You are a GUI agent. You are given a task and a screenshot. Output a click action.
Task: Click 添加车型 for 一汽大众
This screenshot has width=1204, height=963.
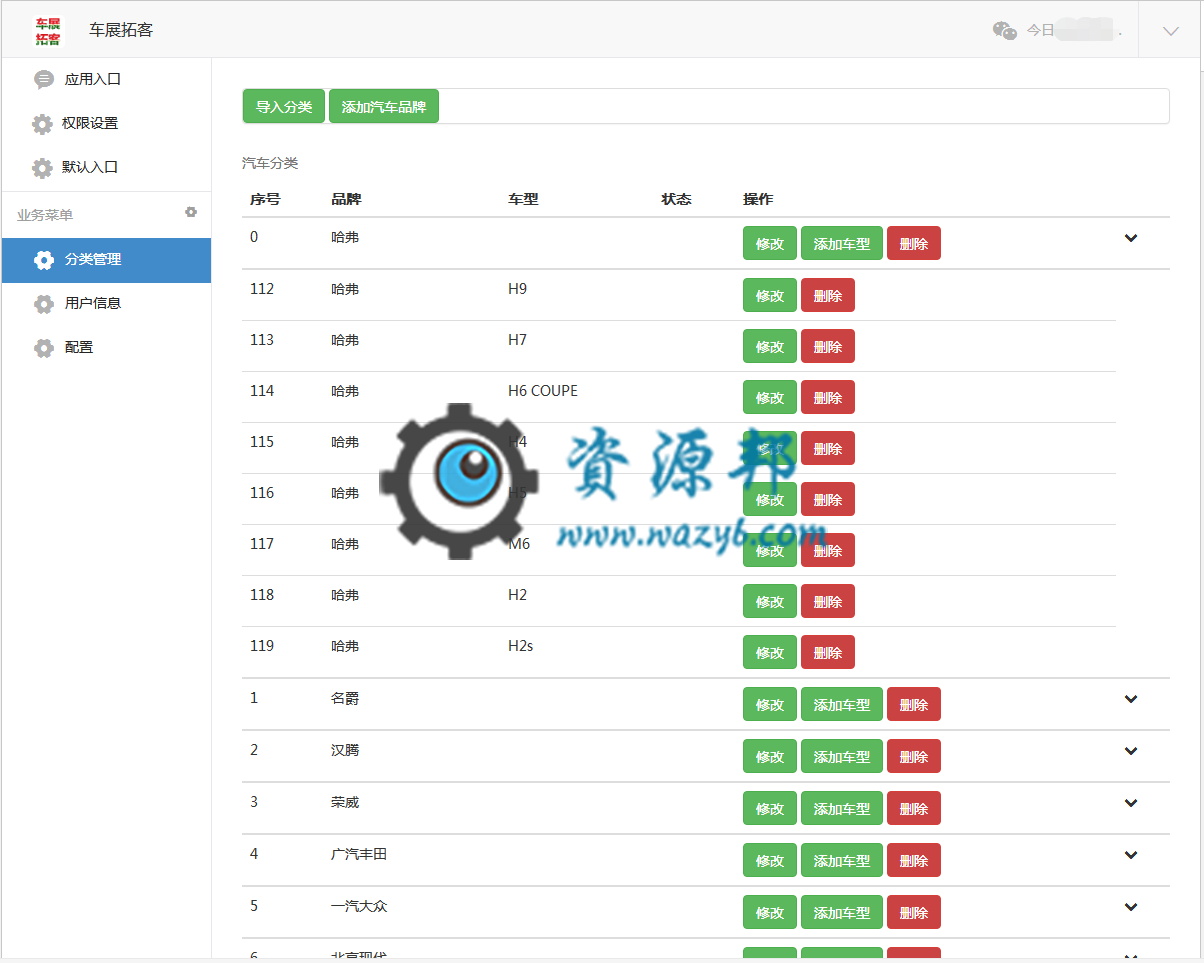tap(842, 912)
